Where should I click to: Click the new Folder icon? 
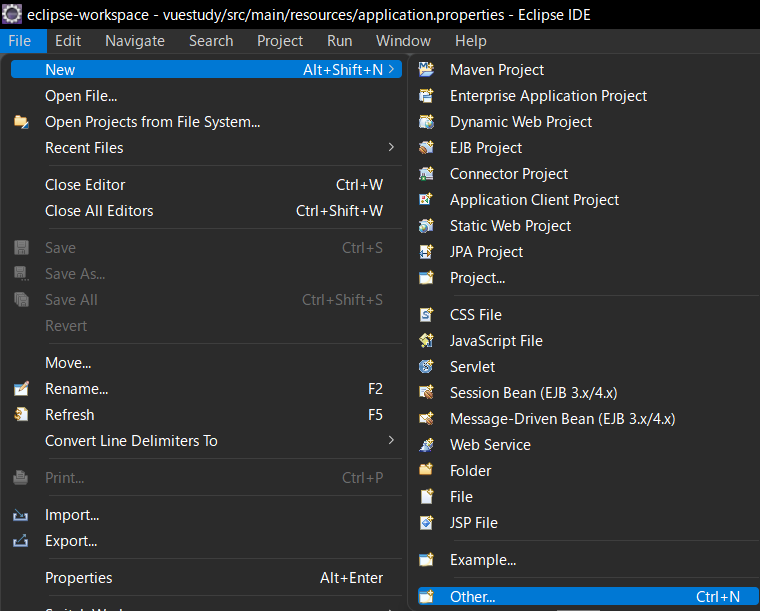[x=426, y=470]
